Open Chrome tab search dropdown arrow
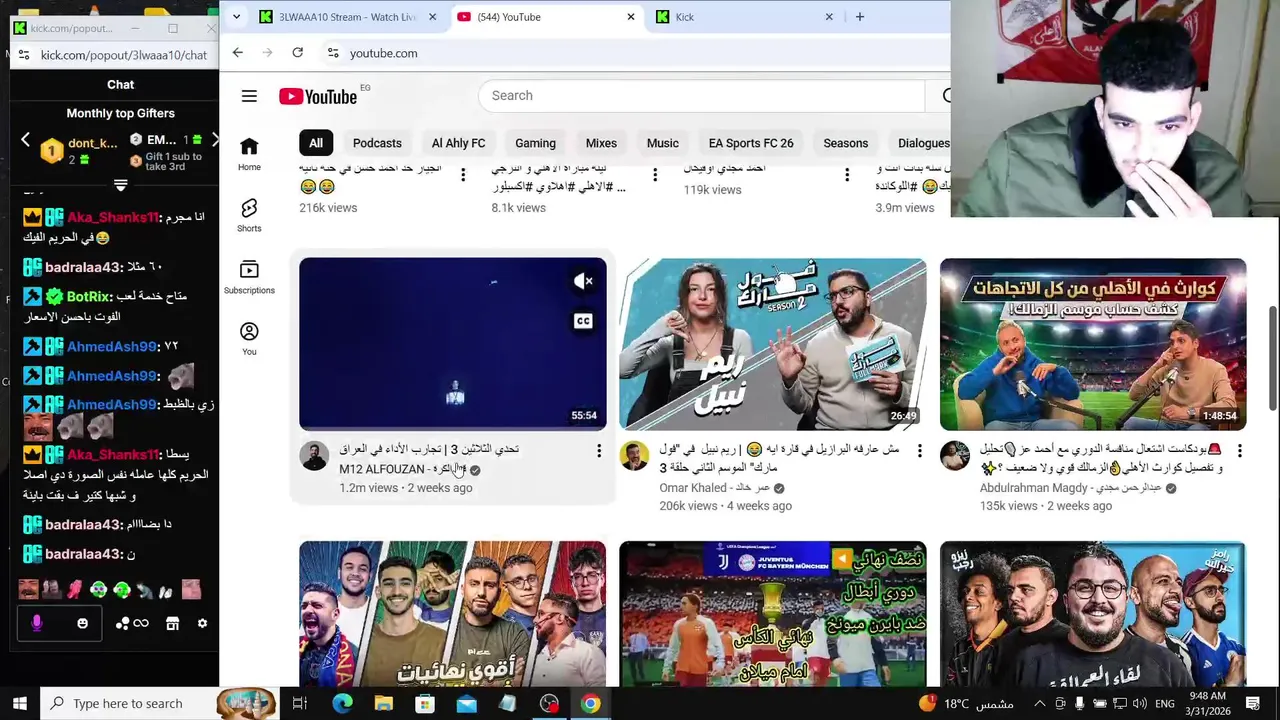 point(235,17)
